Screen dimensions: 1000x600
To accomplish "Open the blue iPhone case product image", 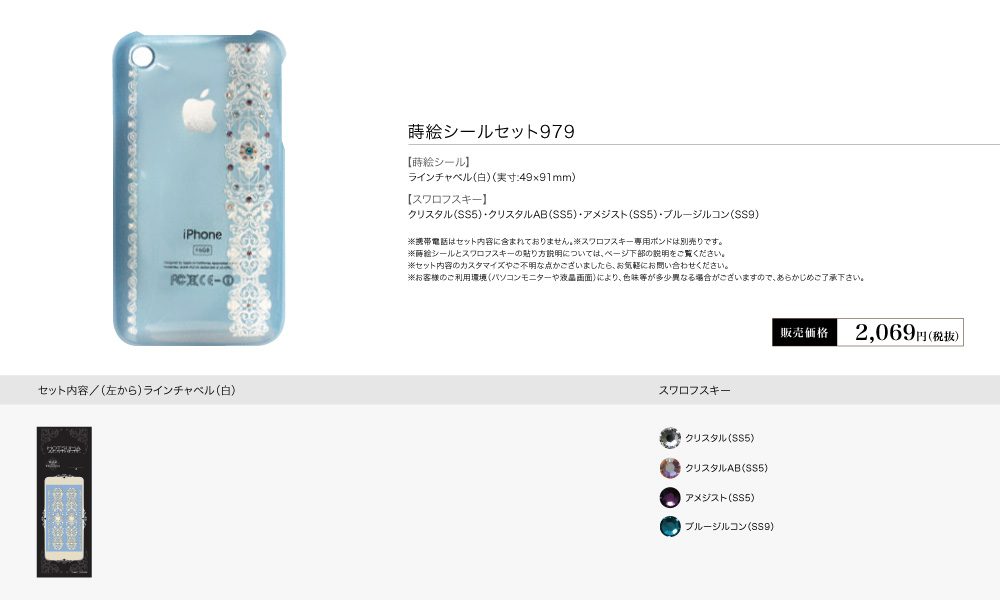I will 199,188.
